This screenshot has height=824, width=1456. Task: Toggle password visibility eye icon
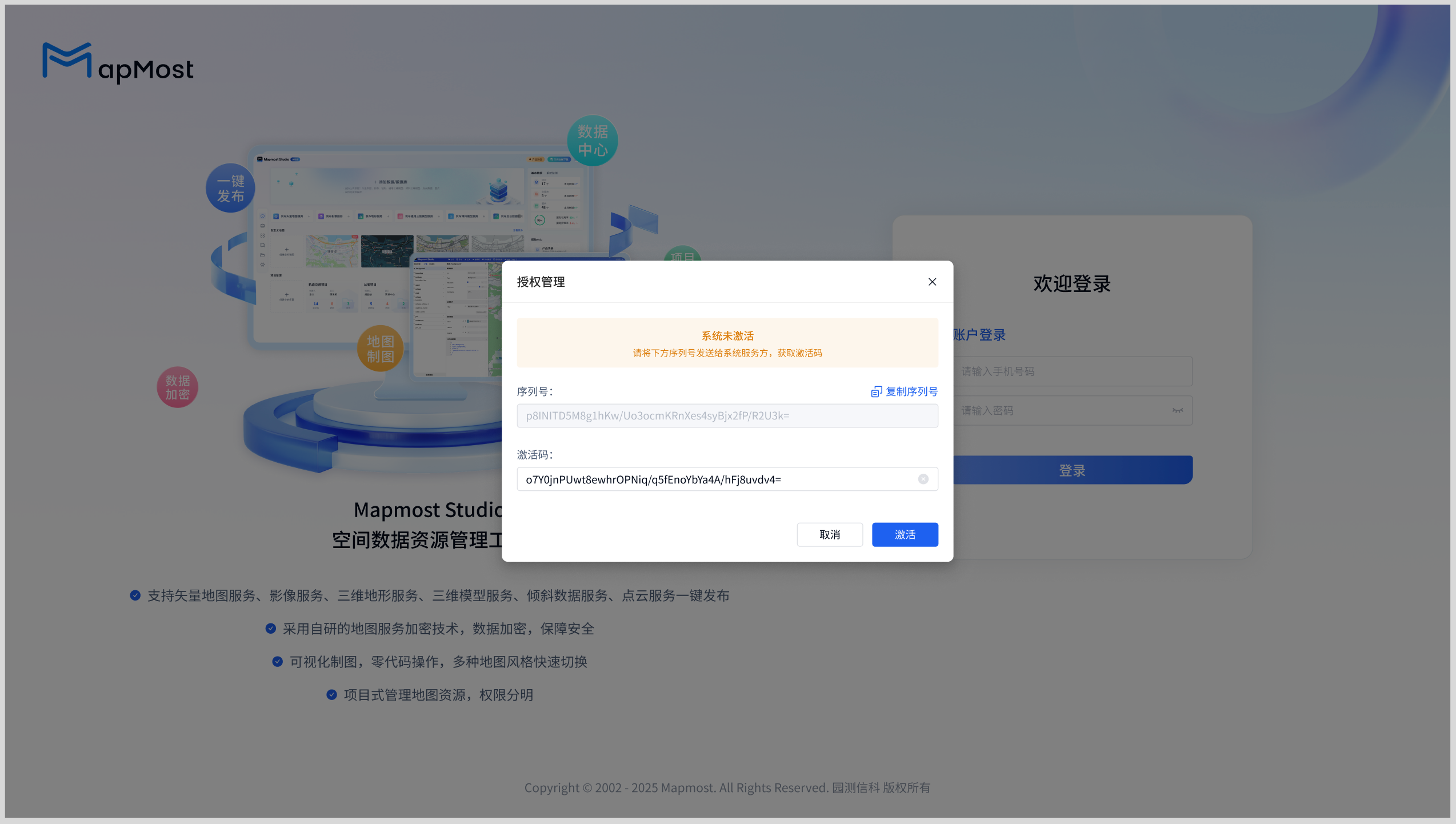1177,410
